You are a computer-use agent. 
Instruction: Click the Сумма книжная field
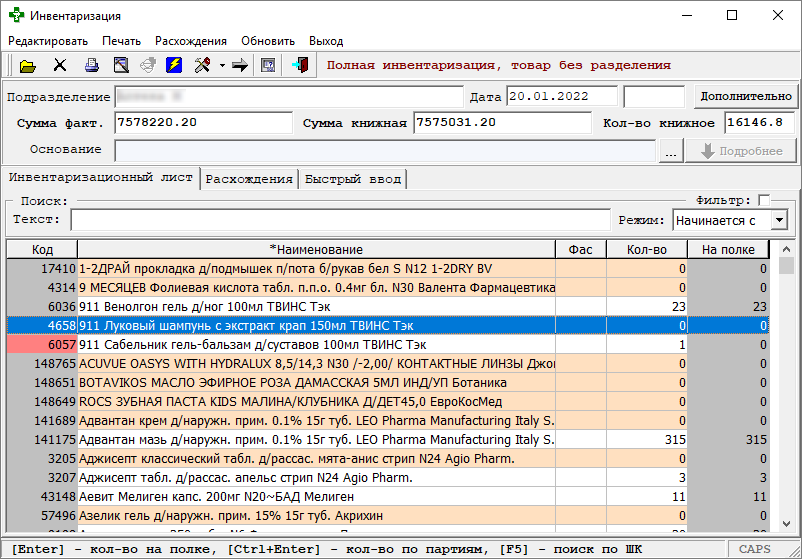point(502,123)
